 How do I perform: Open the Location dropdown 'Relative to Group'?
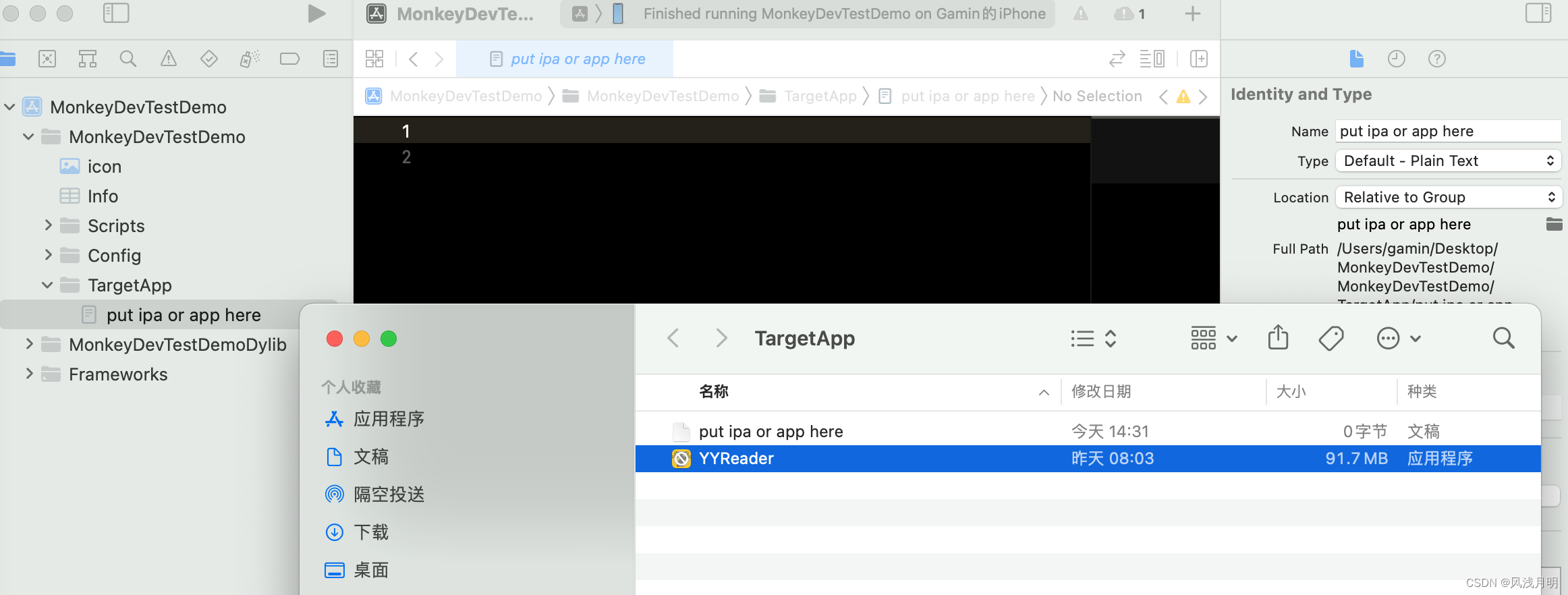click(x=1449, y=197)
